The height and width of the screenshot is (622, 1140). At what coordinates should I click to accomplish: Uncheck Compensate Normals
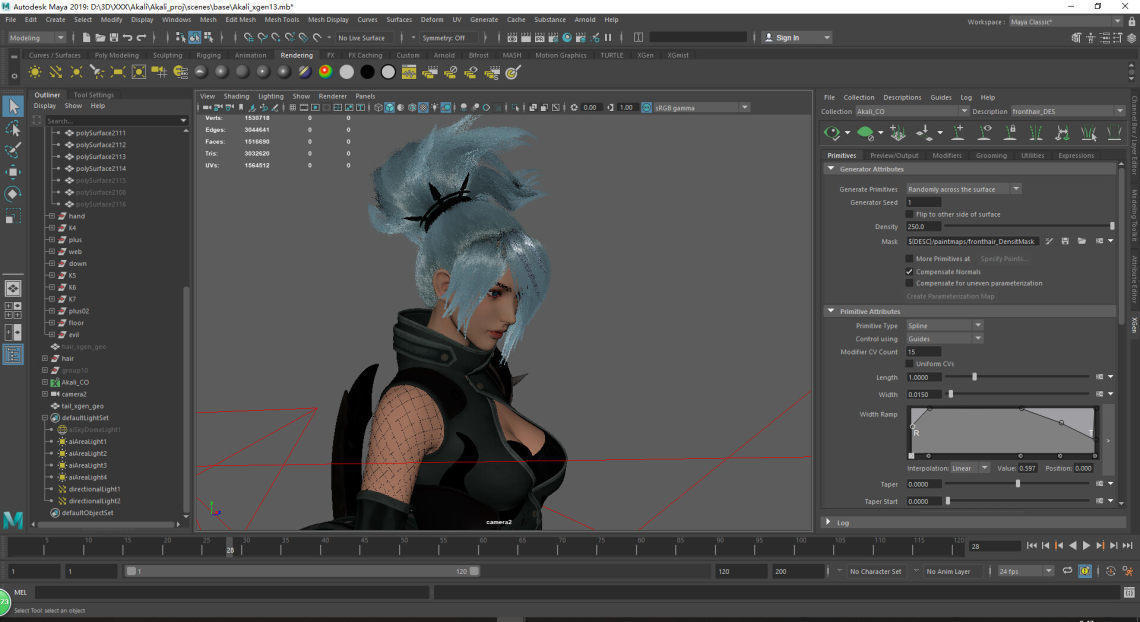point(909,272)
